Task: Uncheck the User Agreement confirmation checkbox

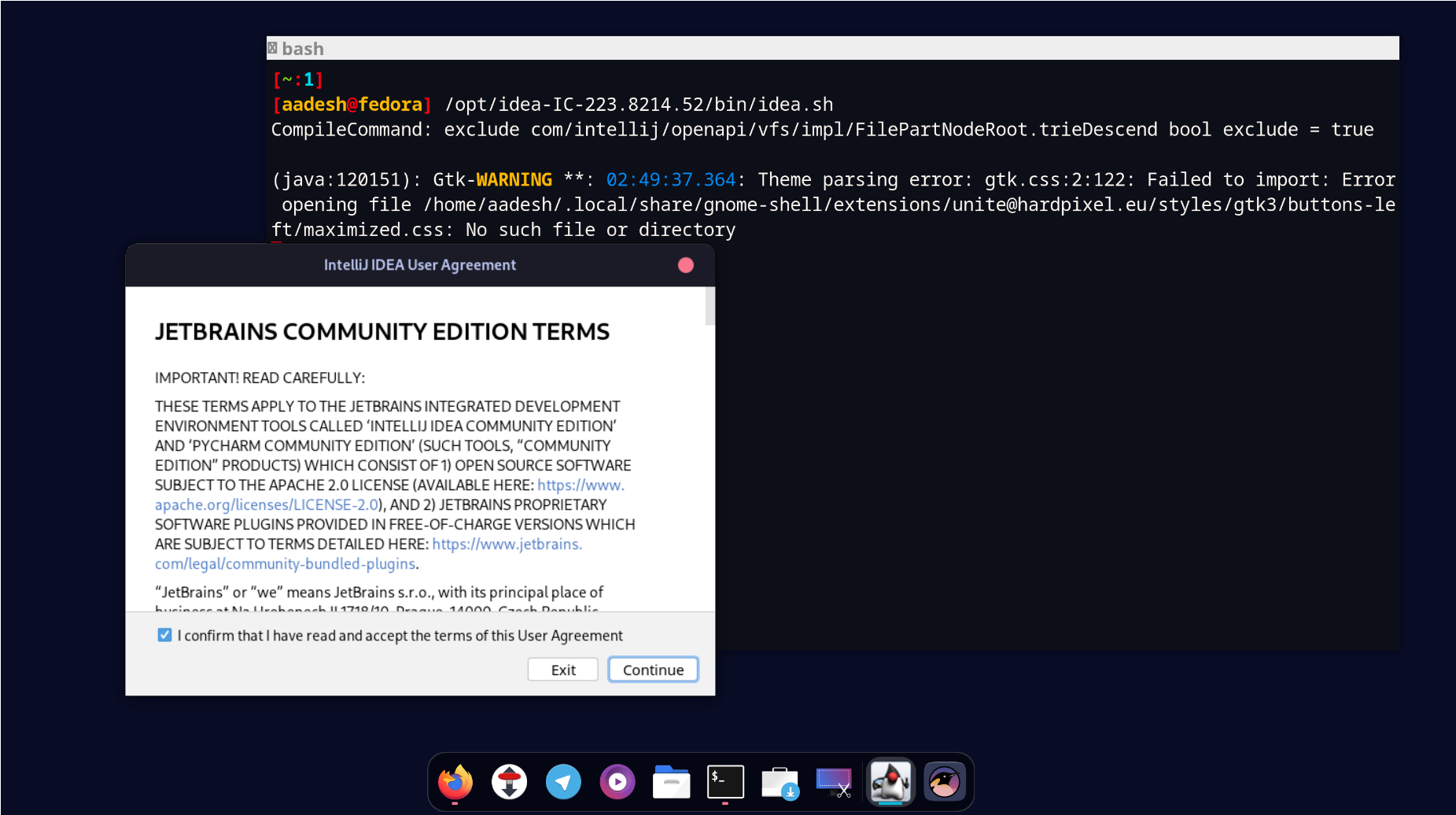Action: (164, 635)
